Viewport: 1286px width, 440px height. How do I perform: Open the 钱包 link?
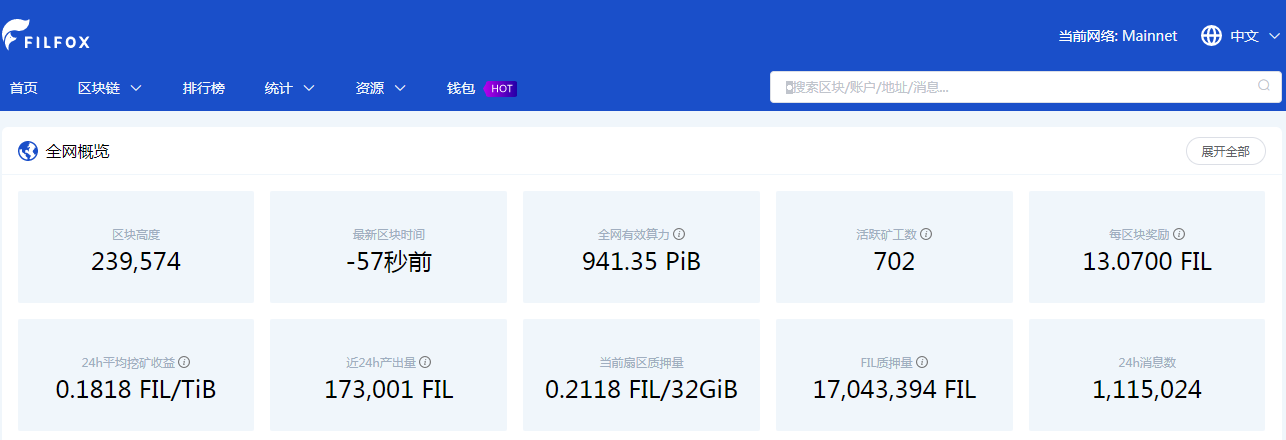pos(461,88)
